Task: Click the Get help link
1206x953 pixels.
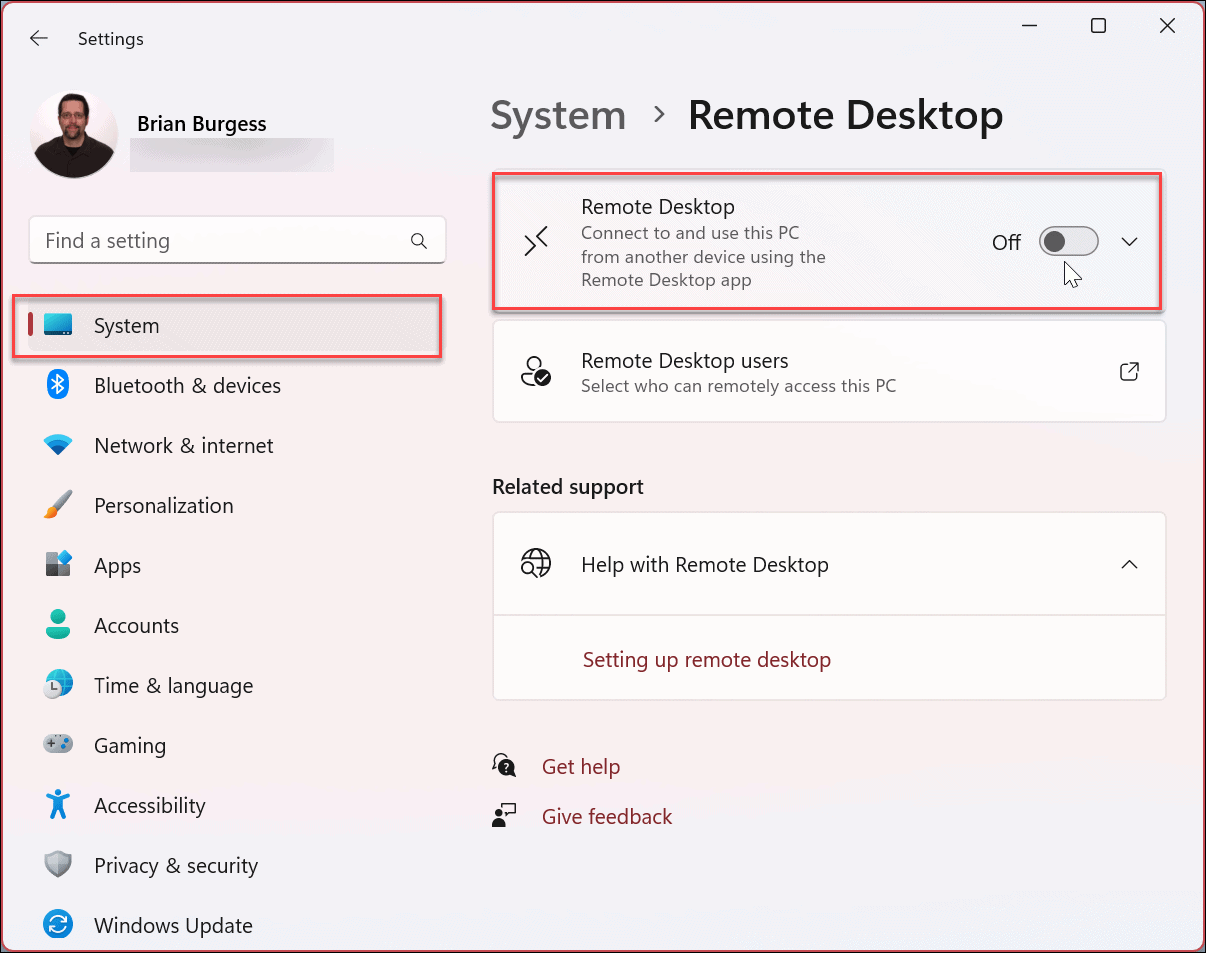Action: (581, 766)
